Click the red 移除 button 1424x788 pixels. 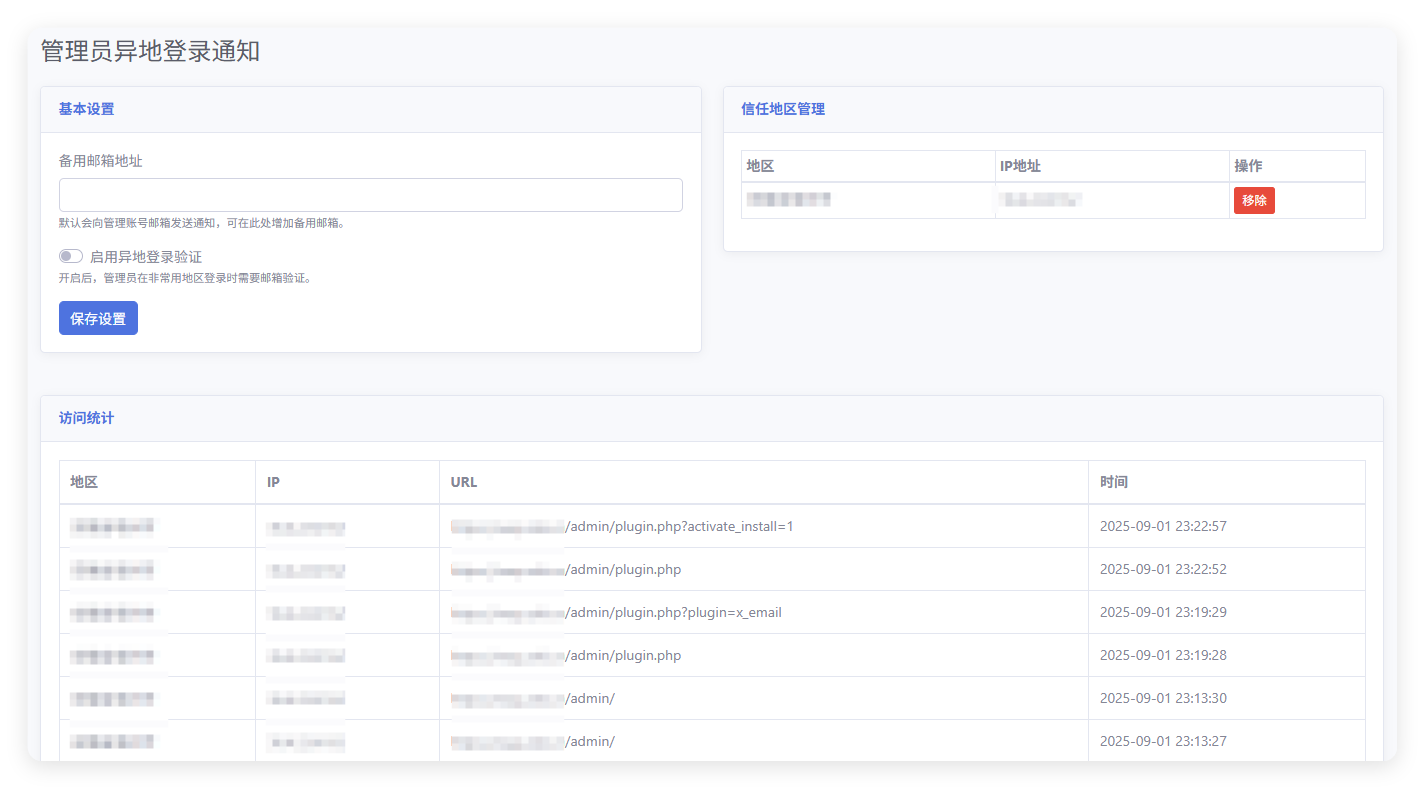[1254, 200]
